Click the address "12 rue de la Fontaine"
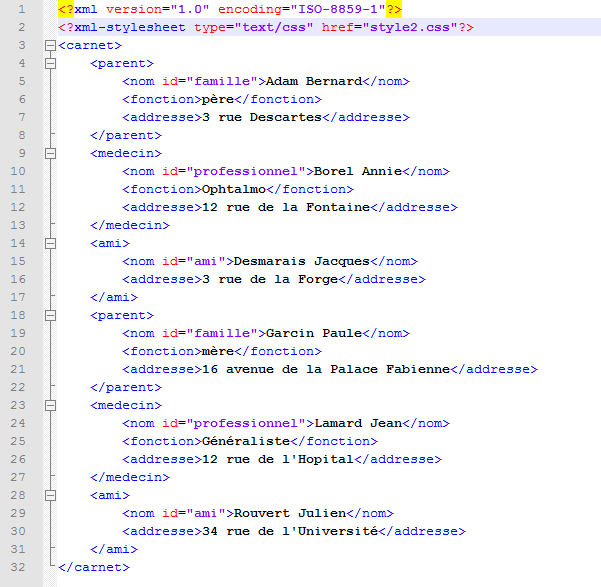This screenshot has width=601, height=587. 286,207
